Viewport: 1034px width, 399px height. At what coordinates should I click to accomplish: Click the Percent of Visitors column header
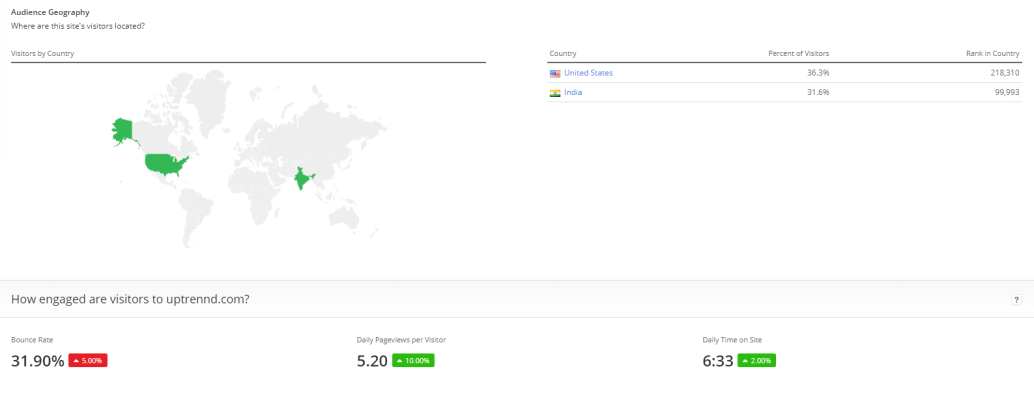coord(799,53)
